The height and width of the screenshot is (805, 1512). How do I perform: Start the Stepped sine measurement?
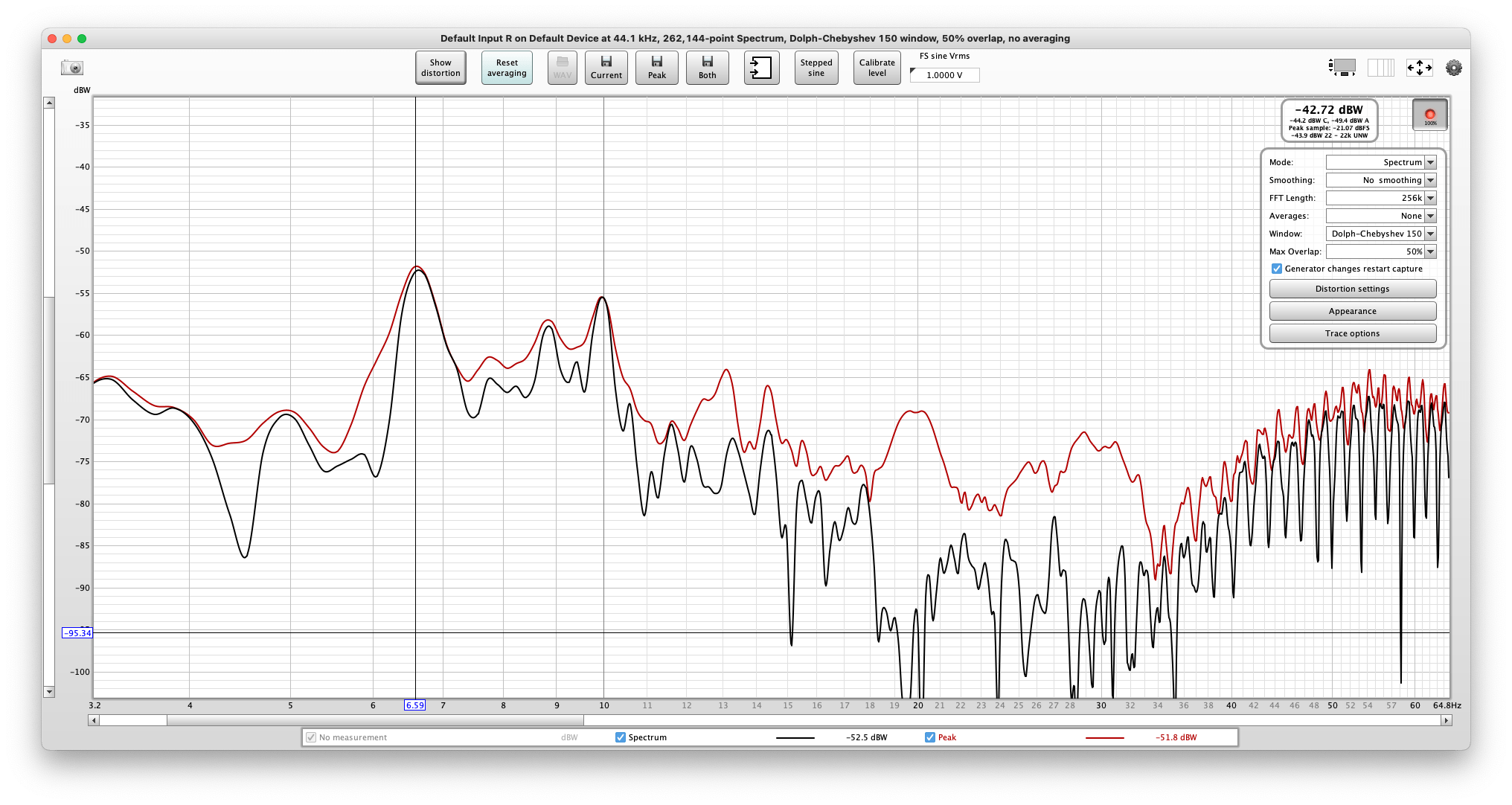click(x=816, y=68)
